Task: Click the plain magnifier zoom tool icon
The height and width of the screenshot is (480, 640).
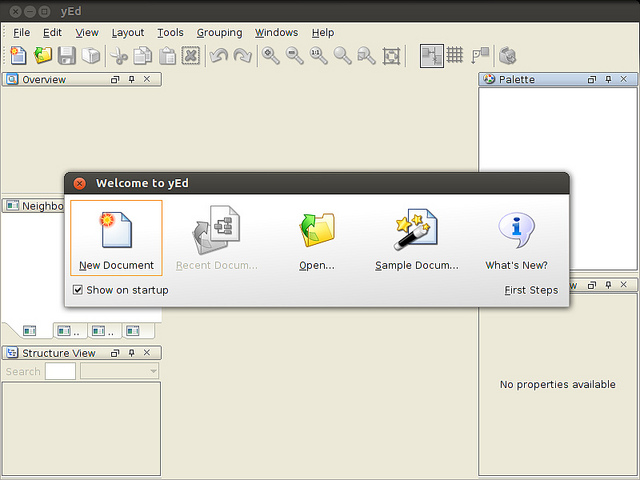Action: tap(342, 56)
